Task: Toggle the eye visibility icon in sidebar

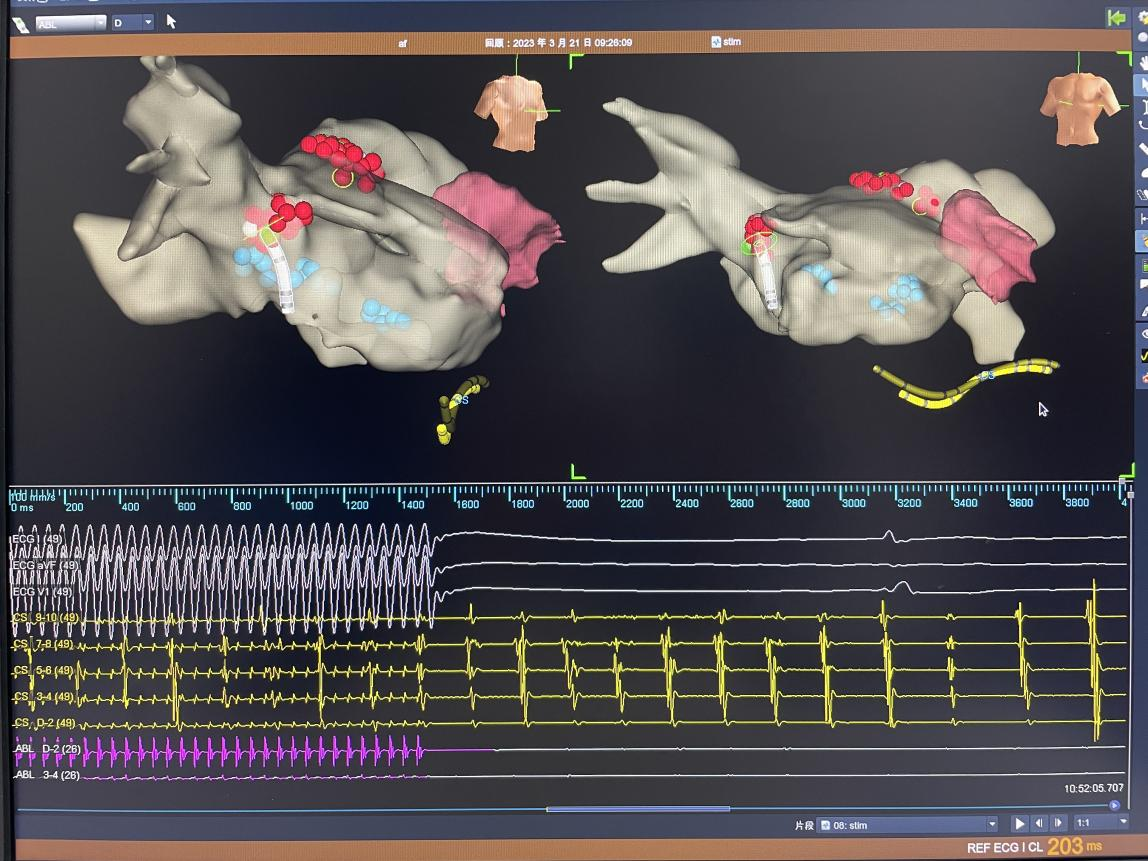Action: 1143,333
